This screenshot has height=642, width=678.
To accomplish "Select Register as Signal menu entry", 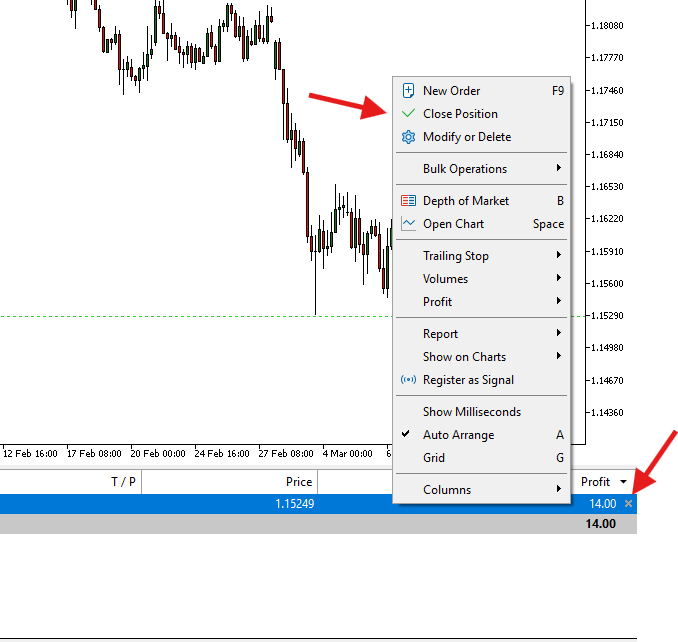I will pos(482,380).
